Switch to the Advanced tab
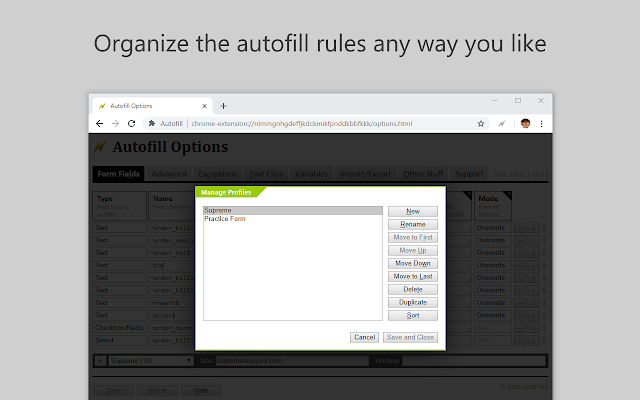 (x=169, y=174)
